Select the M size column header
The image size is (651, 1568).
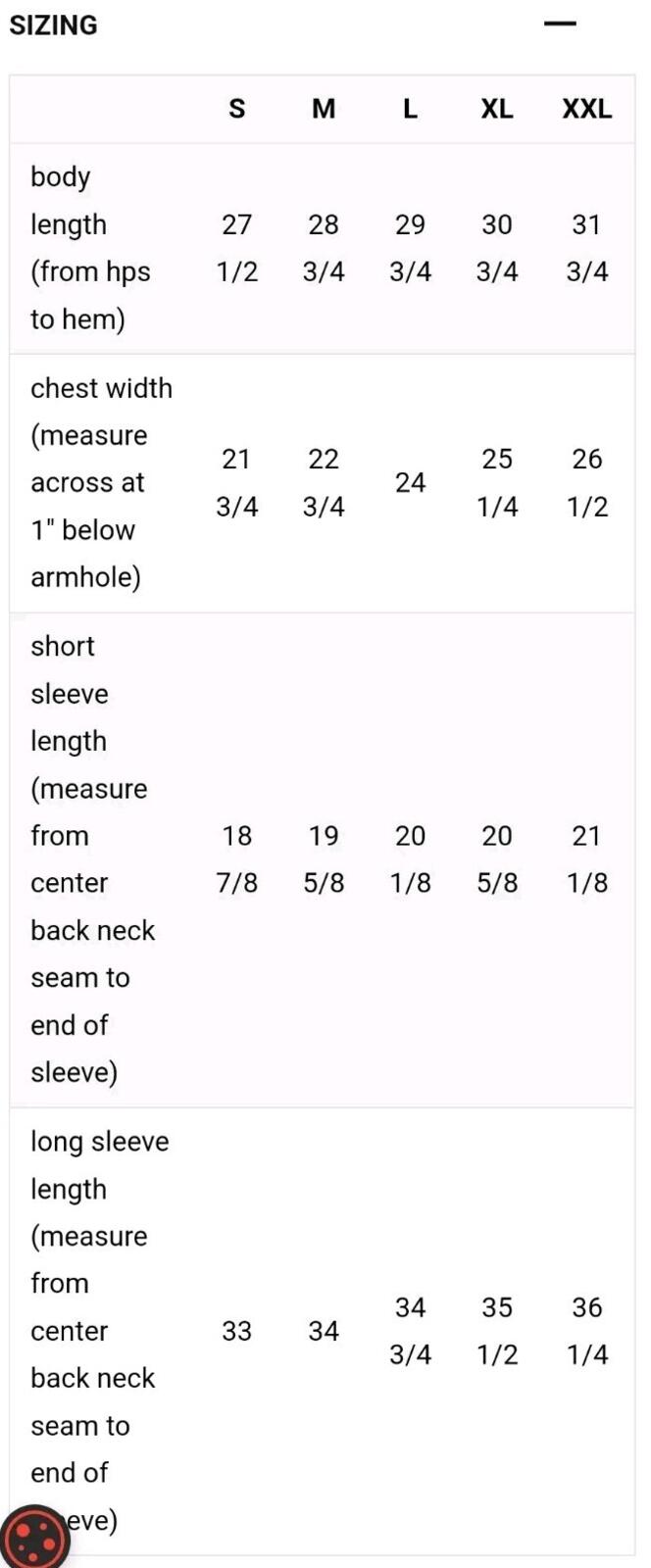[324, 109]
